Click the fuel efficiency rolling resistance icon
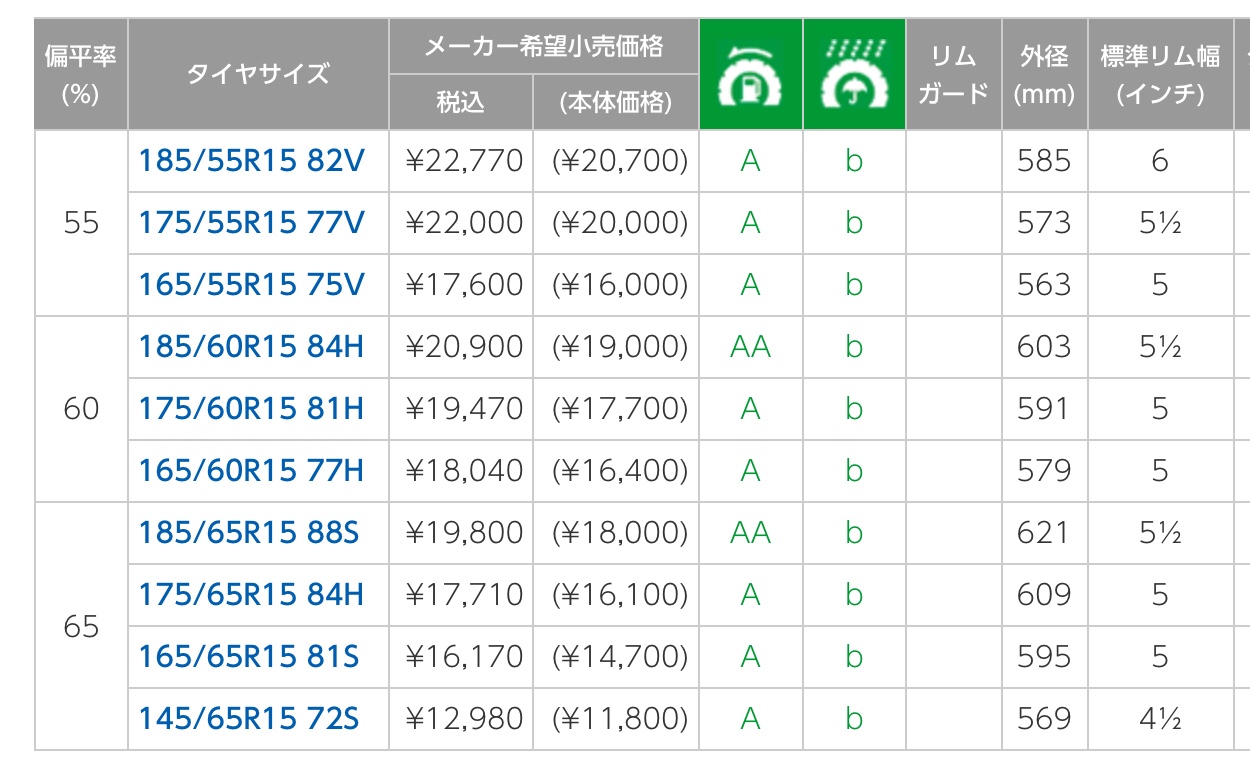The image size is (1250, 763). click(x=750, y=75)
